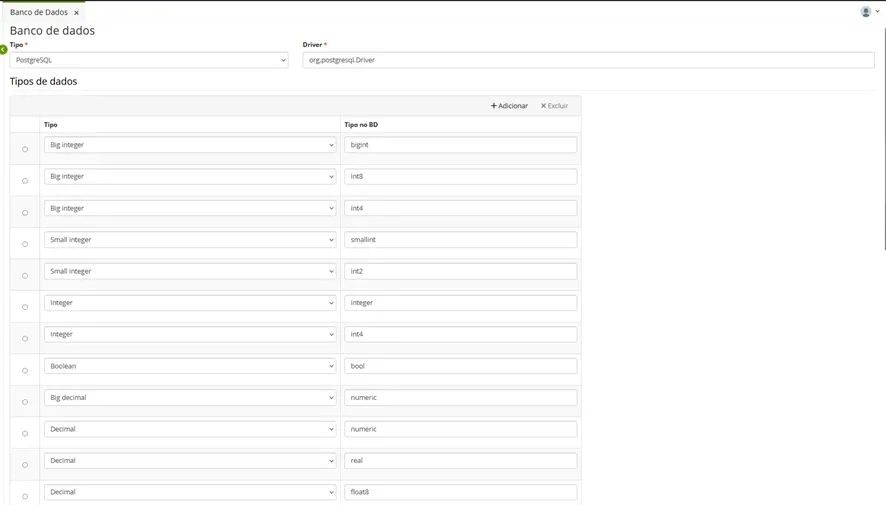Click the Adicionar plus button
886x505 pixels.
509,106
